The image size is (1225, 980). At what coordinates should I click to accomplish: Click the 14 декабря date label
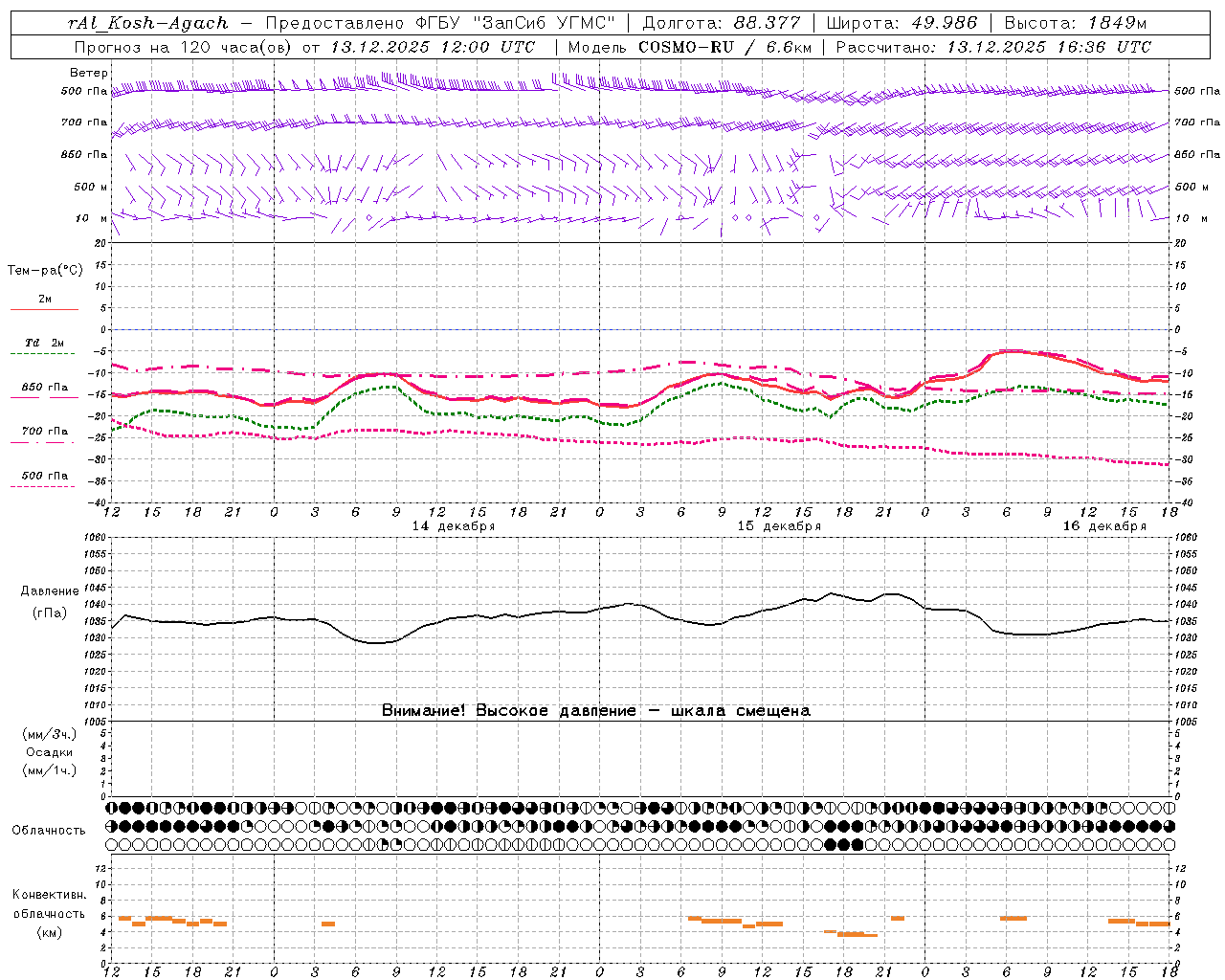click(x=454, y=526)
